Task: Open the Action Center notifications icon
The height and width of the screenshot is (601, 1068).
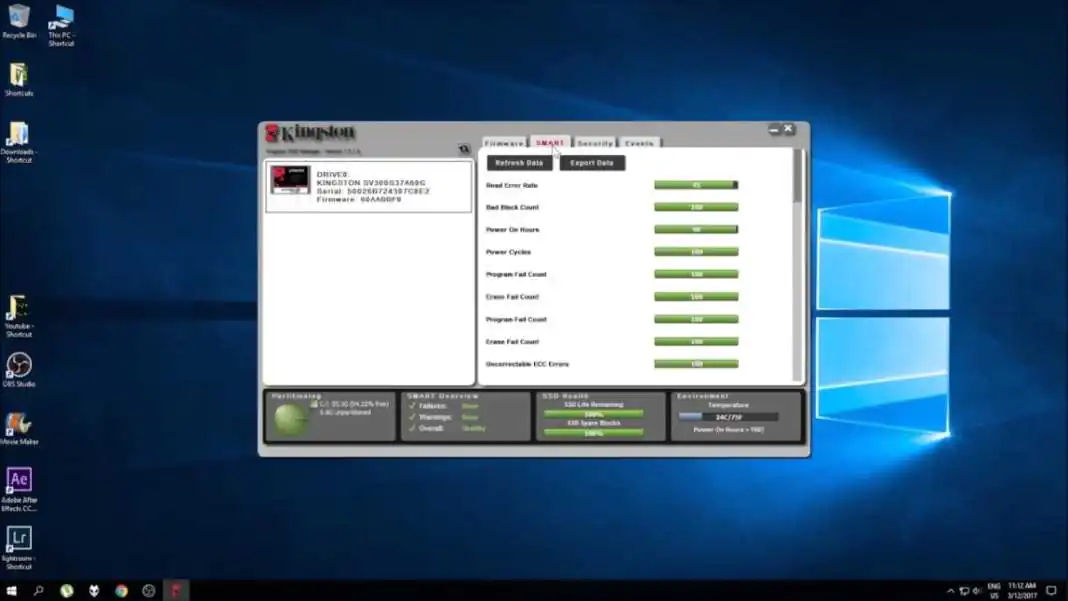Action: [1052, 591]
